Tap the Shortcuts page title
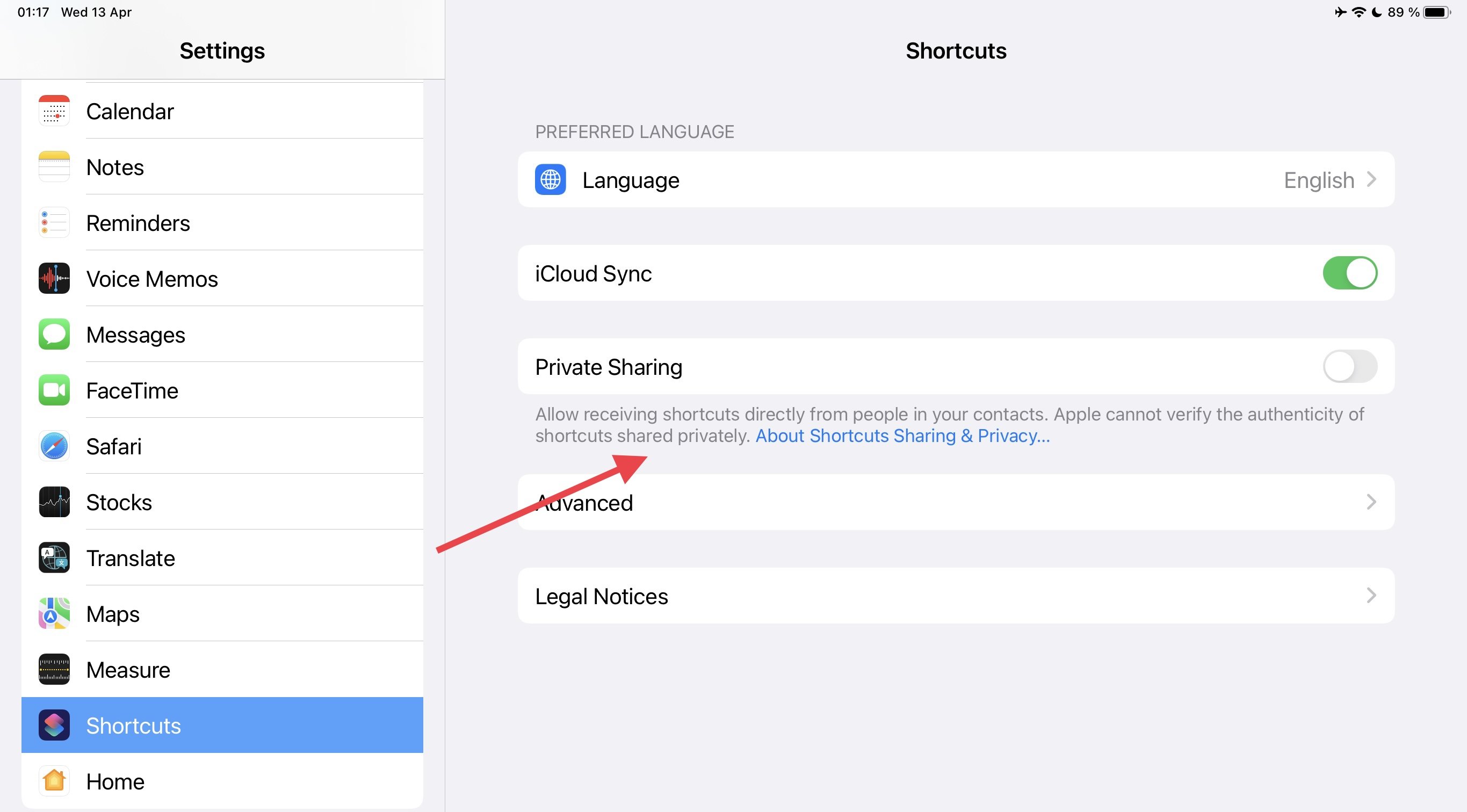 956,50
